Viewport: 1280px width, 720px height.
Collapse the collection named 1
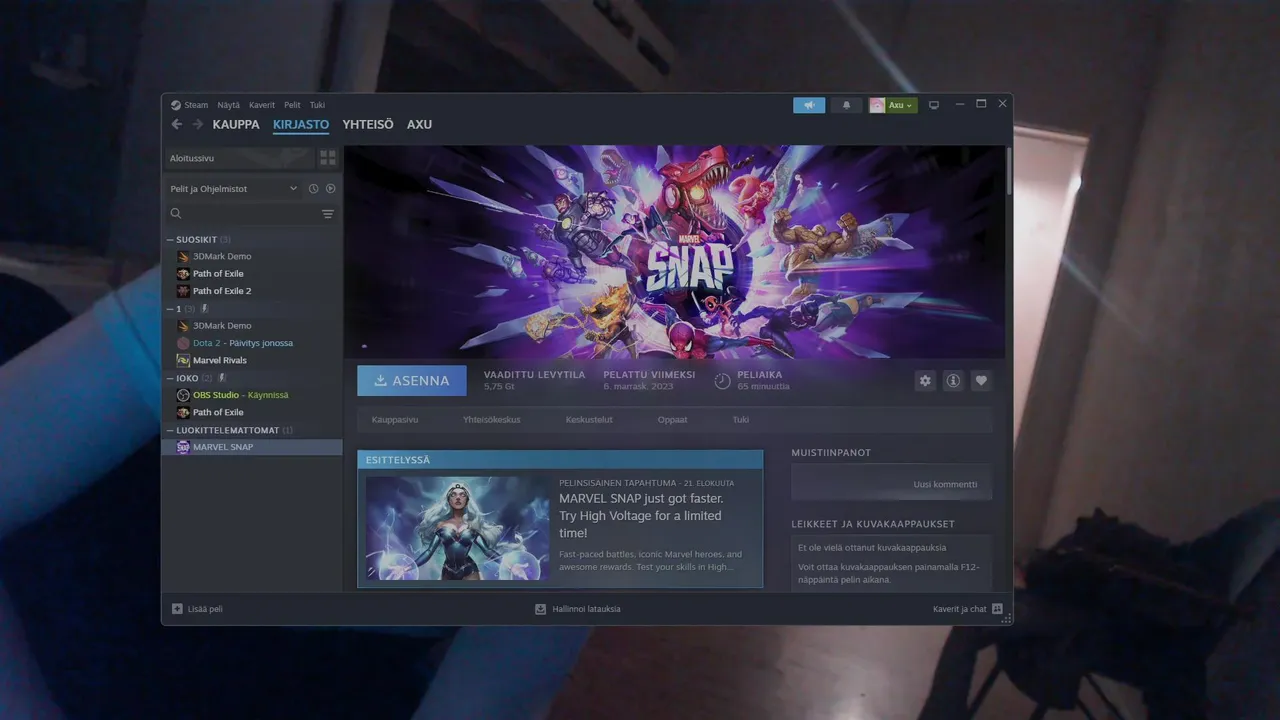point(170,309)
